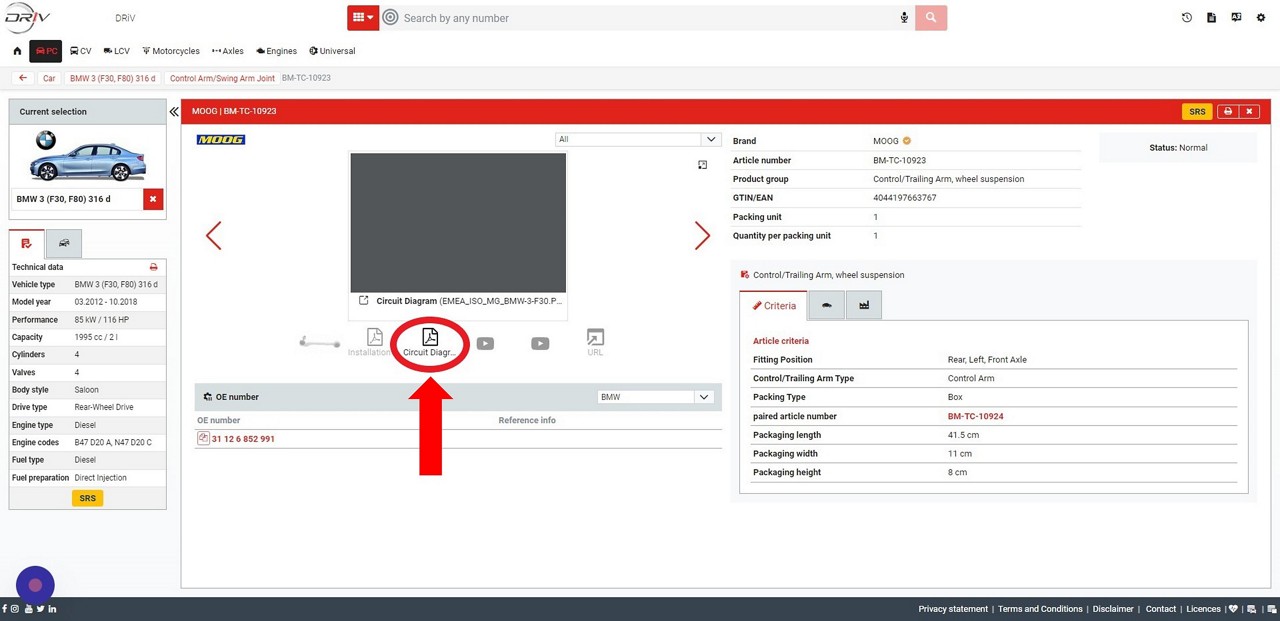Remove BMW 3 vehicle selection
The width and height of the screenshot is (1280, 621).
(153, 199)
